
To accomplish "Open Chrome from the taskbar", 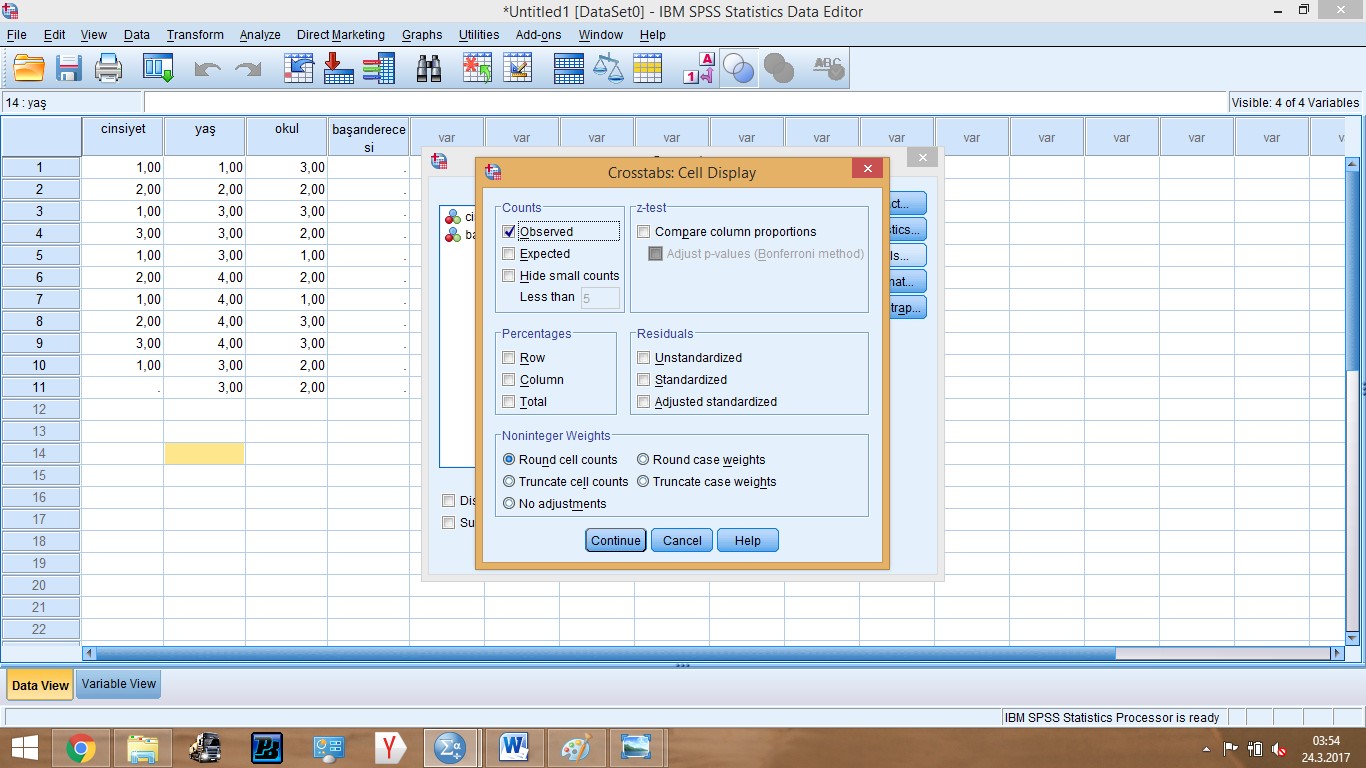I will pyautogui.click(x=81, y=747).
